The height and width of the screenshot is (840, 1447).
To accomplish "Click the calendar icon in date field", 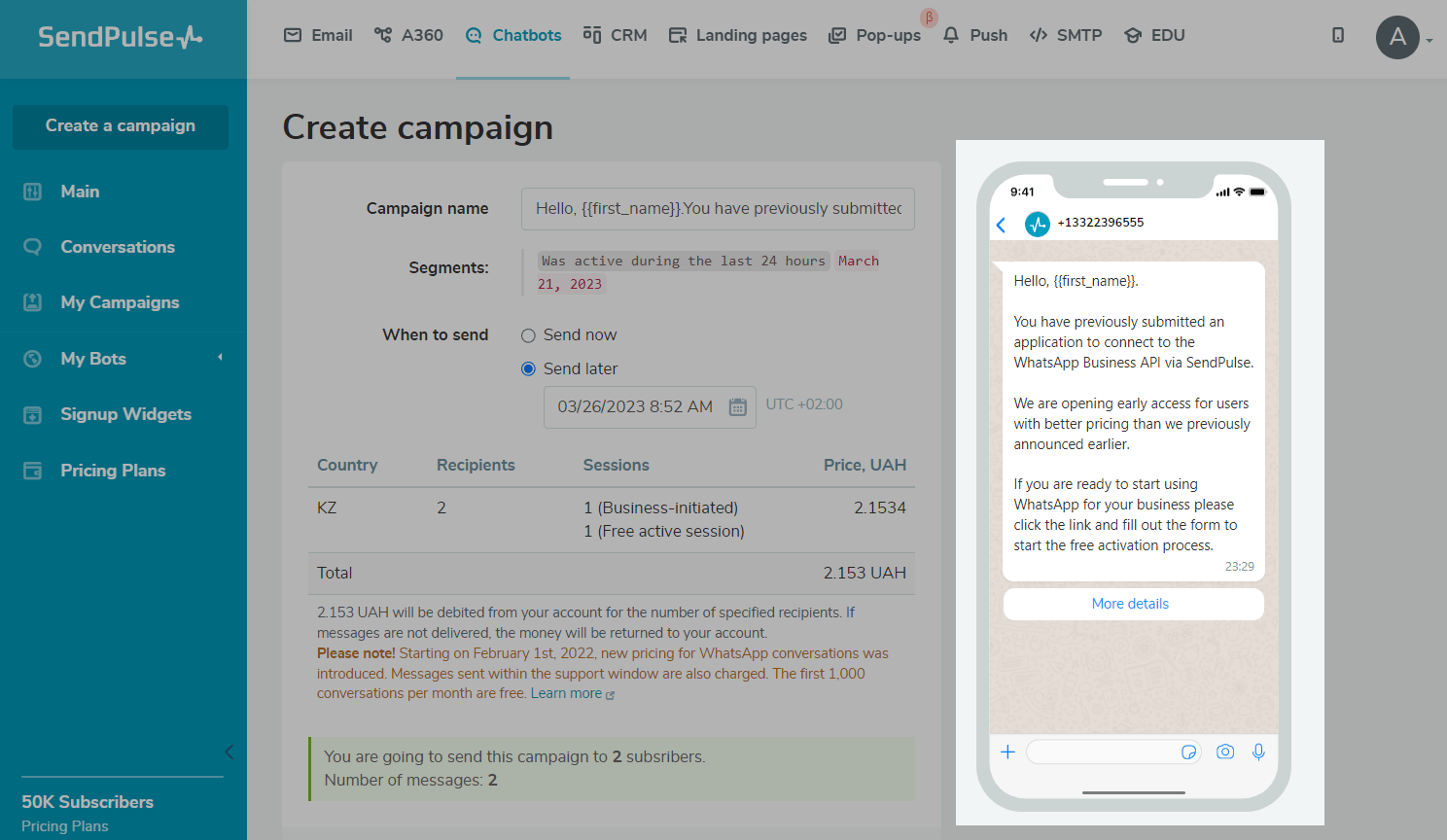I will 738,407.
